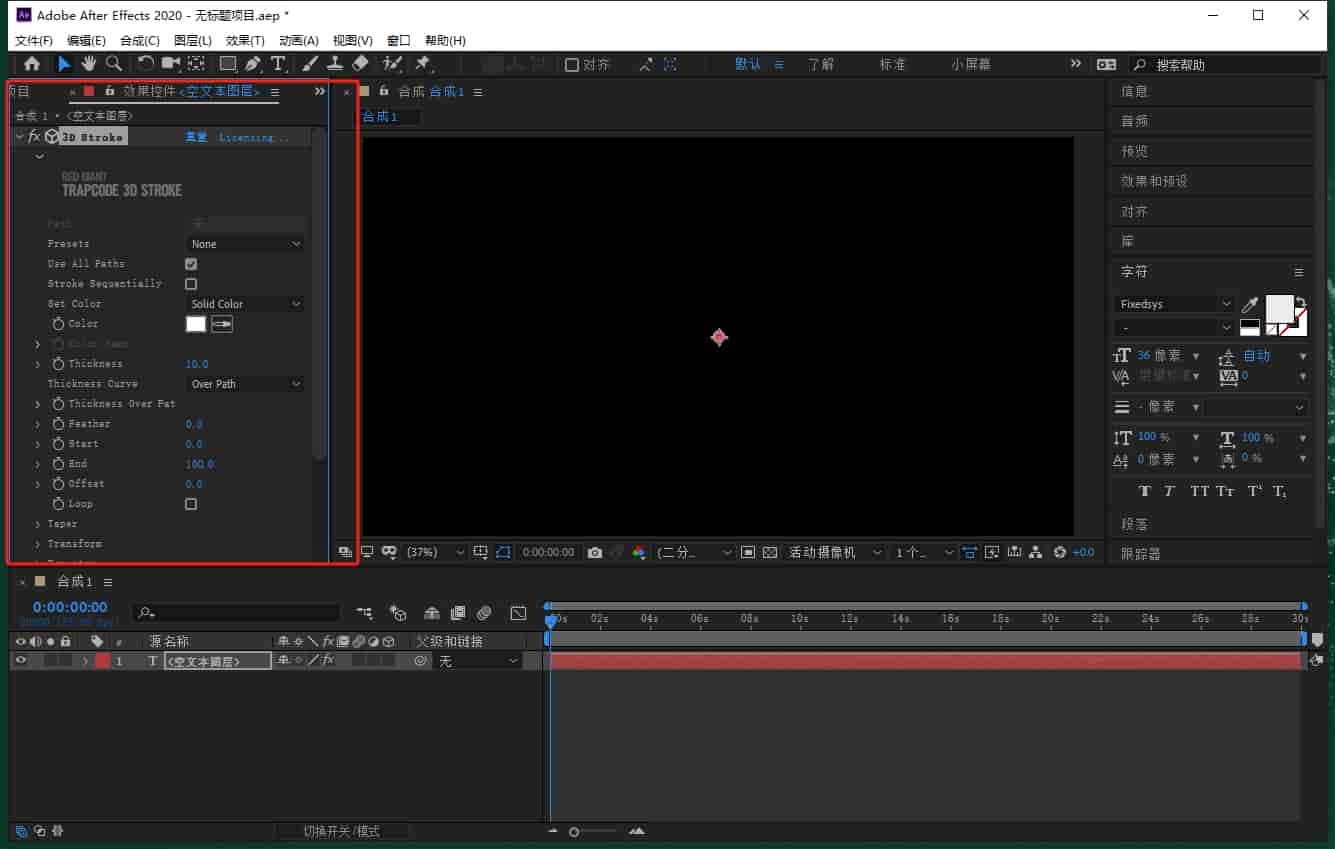Expand the Transform property group
Image resolution: width=1335 pixels, height=849 pixels.
[38, 544]
